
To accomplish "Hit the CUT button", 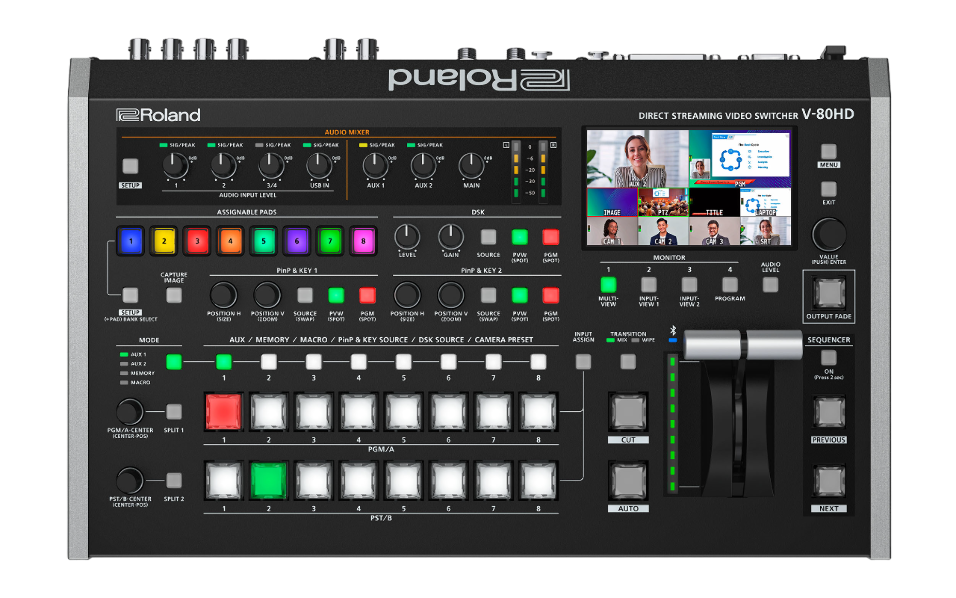I will point(628,411).
